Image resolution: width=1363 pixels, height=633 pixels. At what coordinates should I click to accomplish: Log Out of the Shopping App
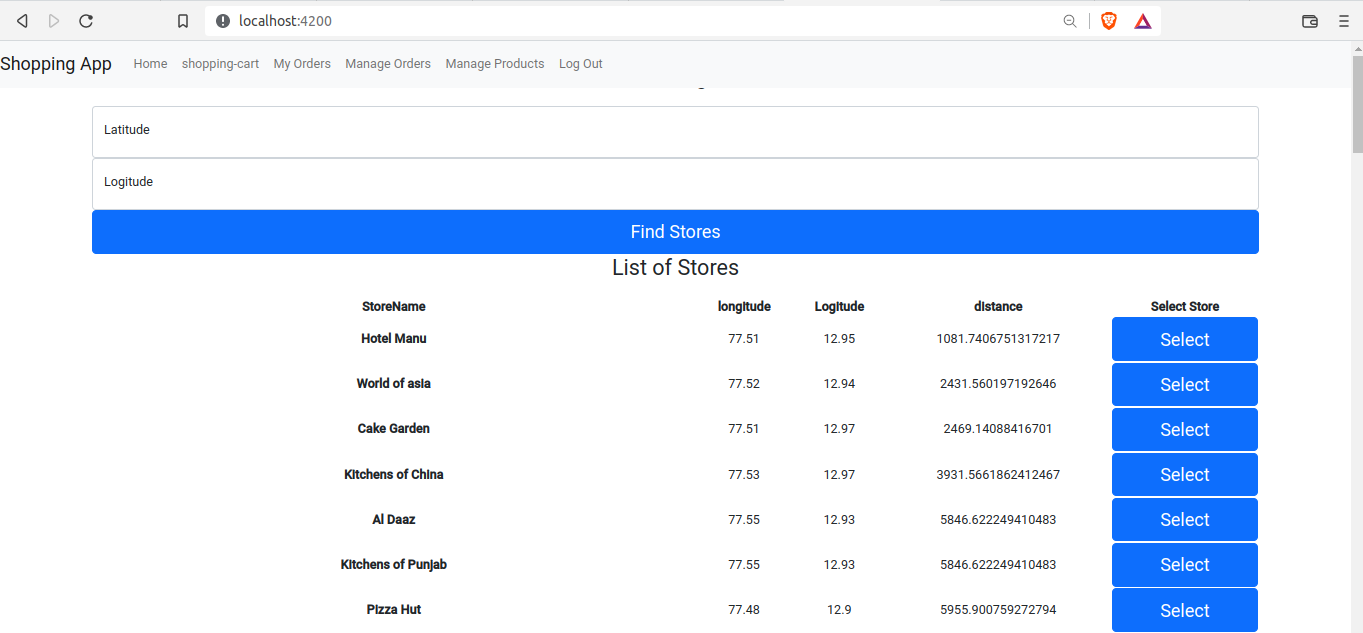tap(580, 63)
